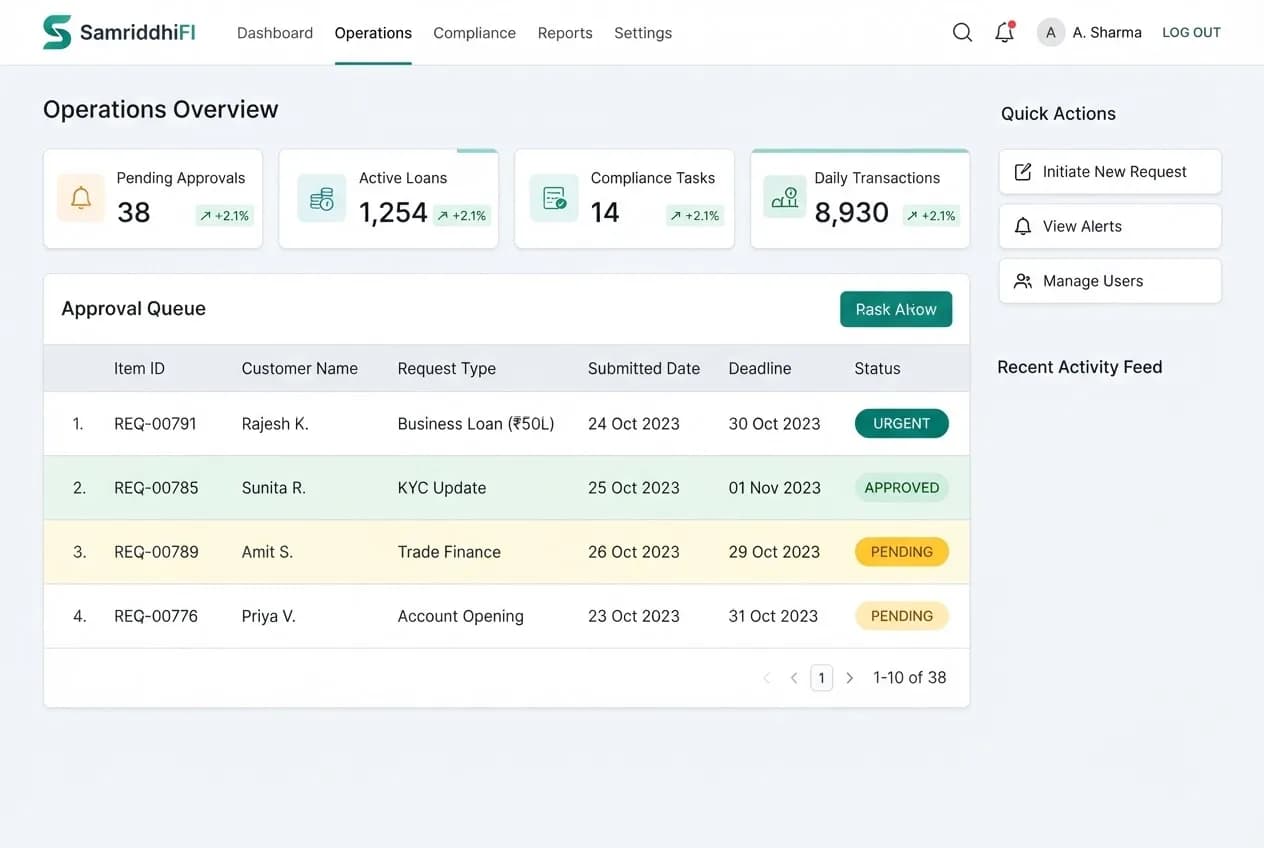Click item ID REQ-00776
Screen dimensions: 1264x848
156,616
